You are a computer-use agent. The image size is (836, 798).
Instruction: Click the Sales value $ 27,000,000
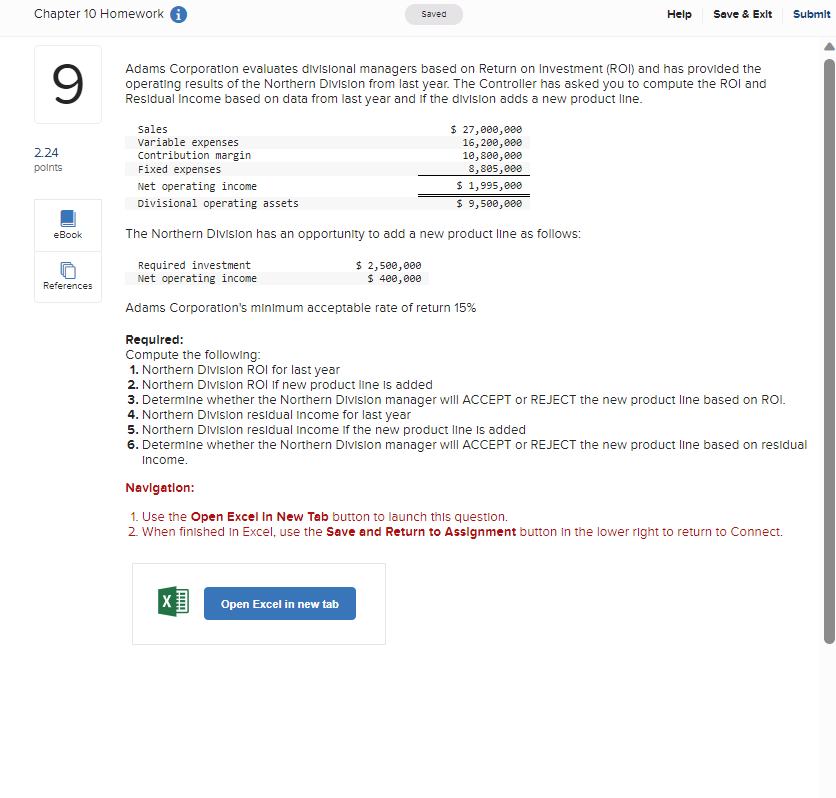click(486, 130)
